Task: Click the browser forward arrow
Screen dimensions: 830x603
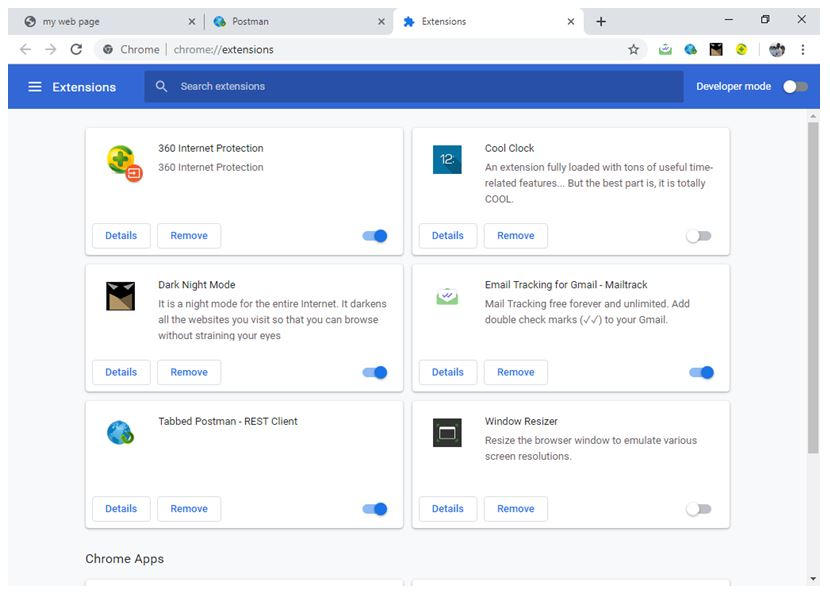Action: pos(50,49)
